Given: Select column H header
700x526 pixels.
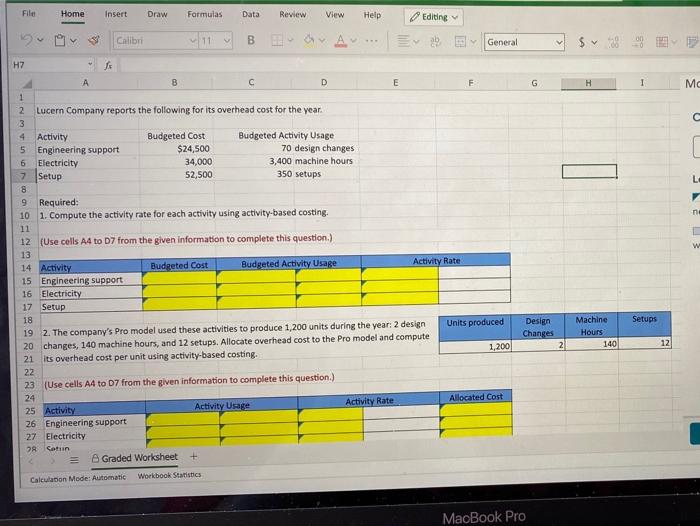Looking at the screenshot, I should click(588, 83).
